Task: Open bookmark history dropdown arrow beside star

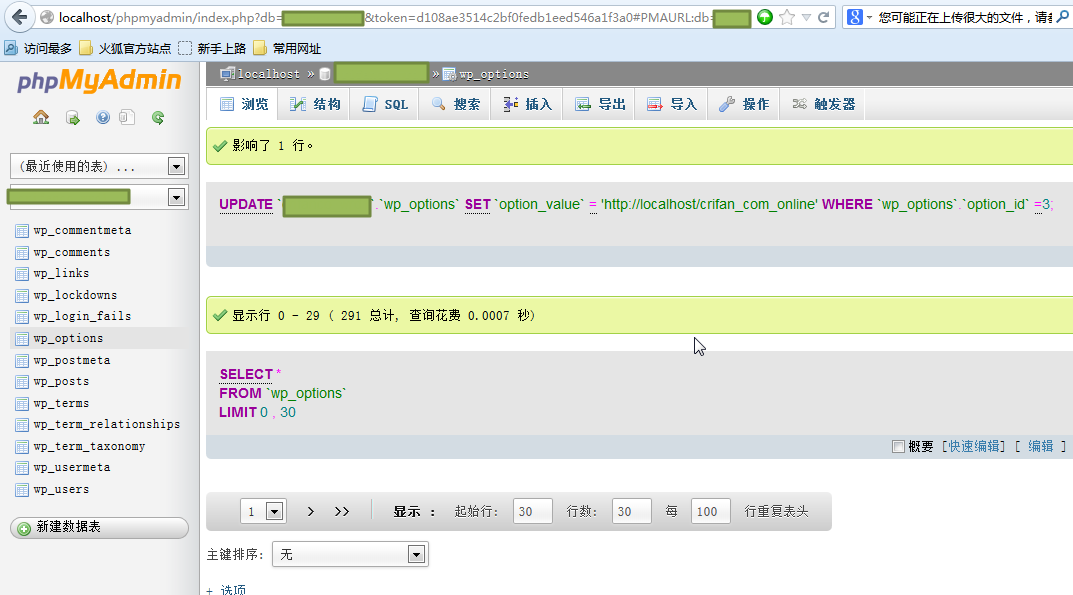Action: coord(806,18)
